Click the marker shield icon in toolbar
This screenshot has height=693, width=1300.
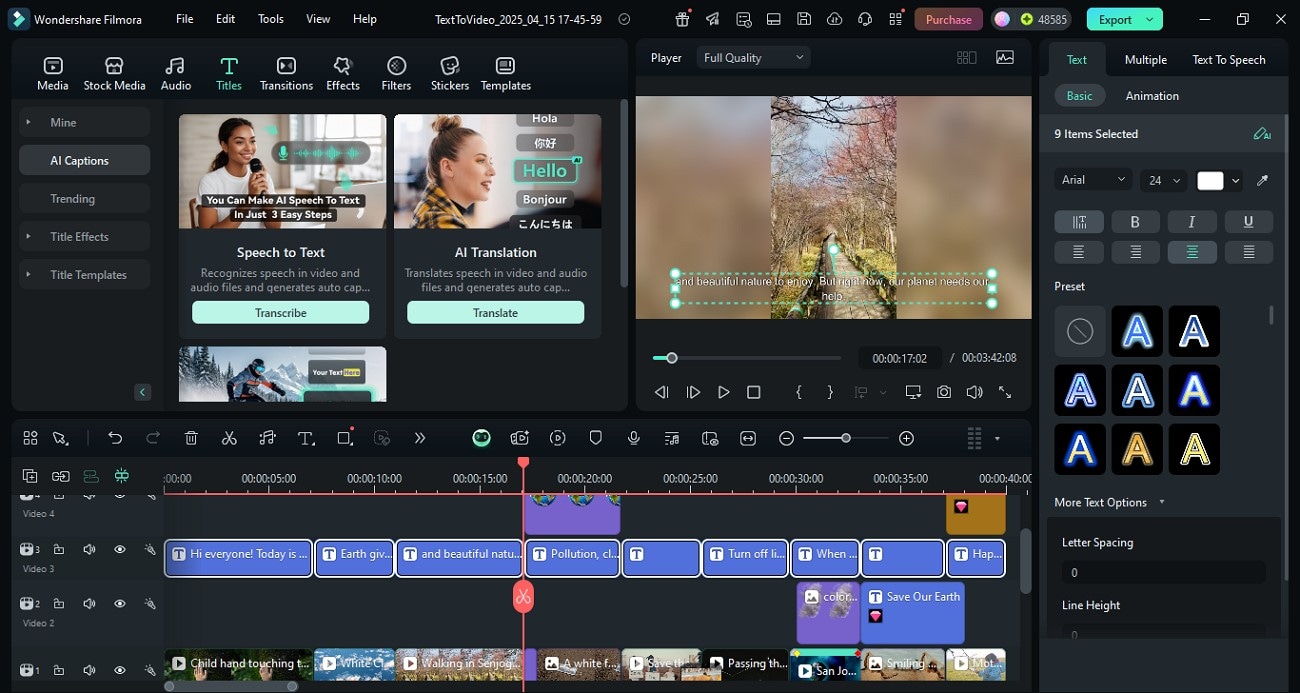pyautogui.click(x=595, y=438)
